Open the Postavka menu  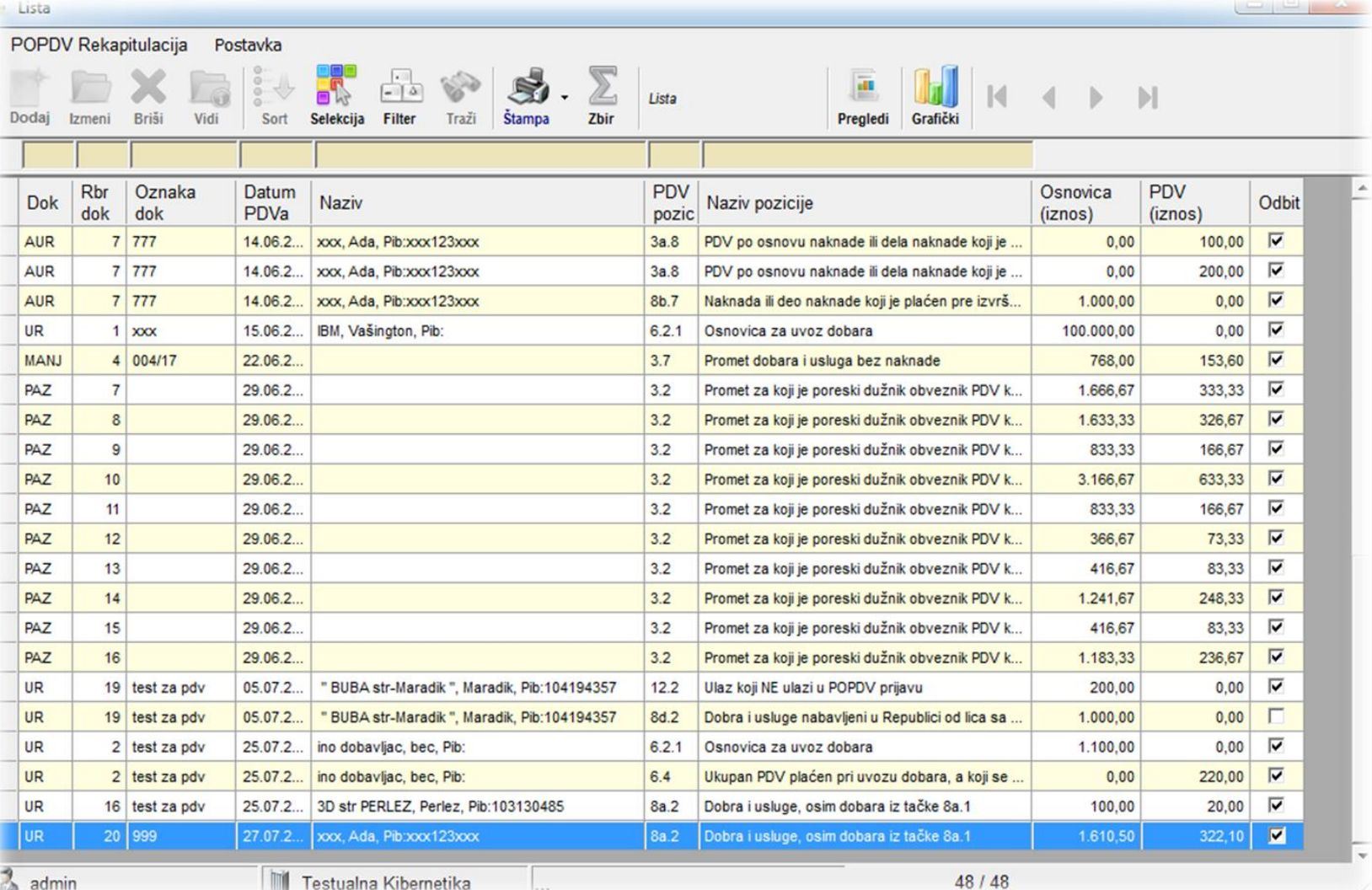click(248, 46)
